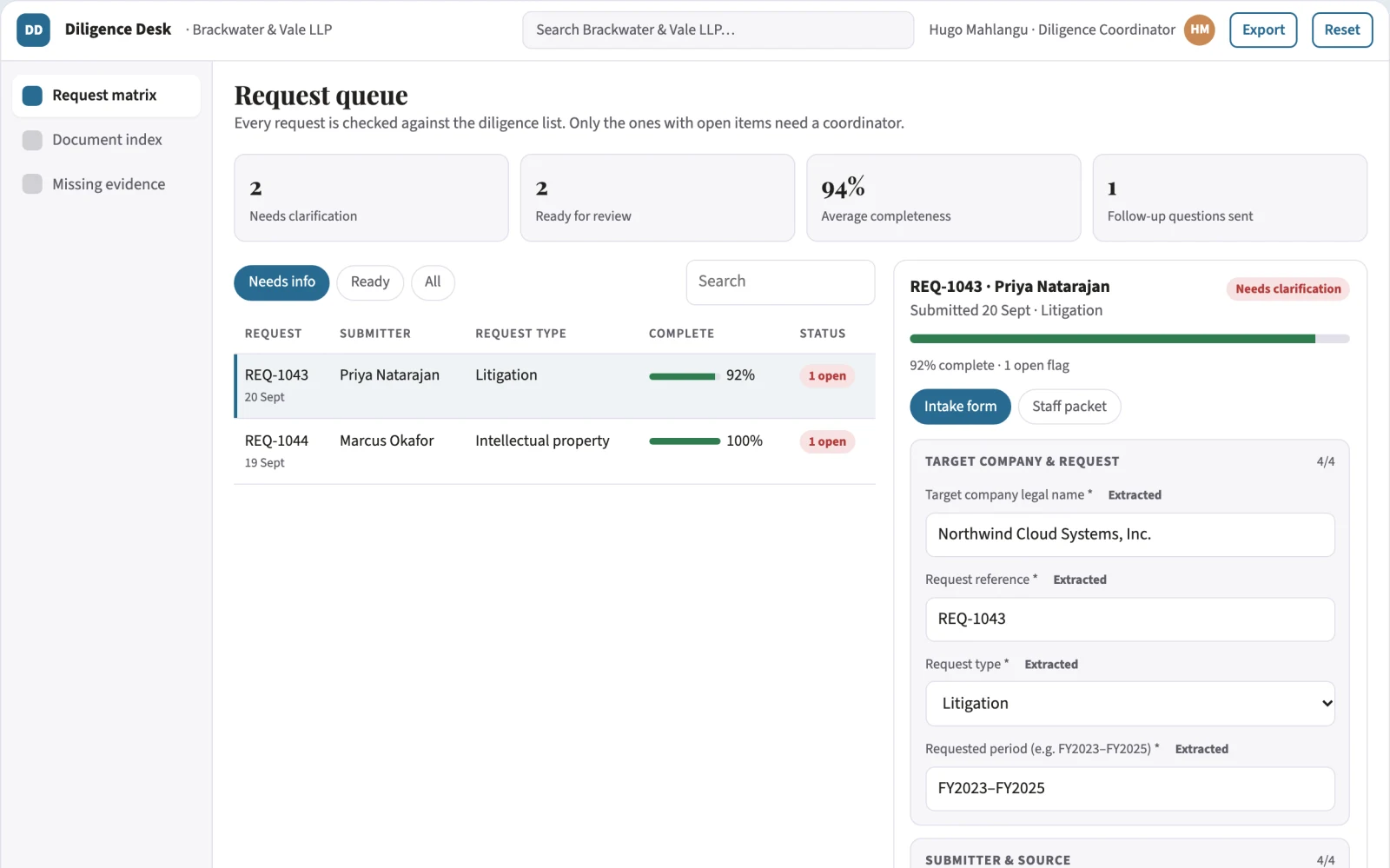Select the Needs info filter tab
Screen dimensions: 1390x868
click(x=281, y=282)
